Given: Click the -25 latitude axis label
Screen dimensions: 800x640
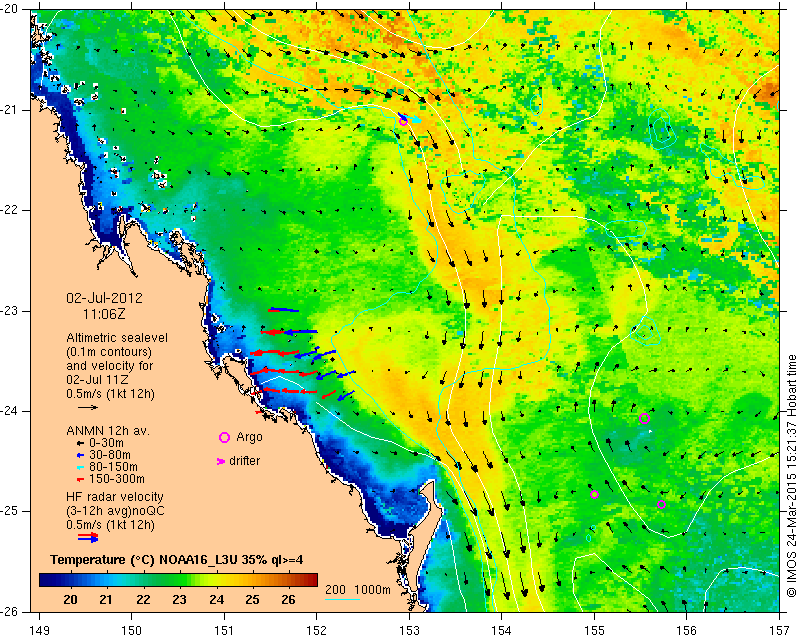Looking at the screenshot, I should tap(11, 511).
